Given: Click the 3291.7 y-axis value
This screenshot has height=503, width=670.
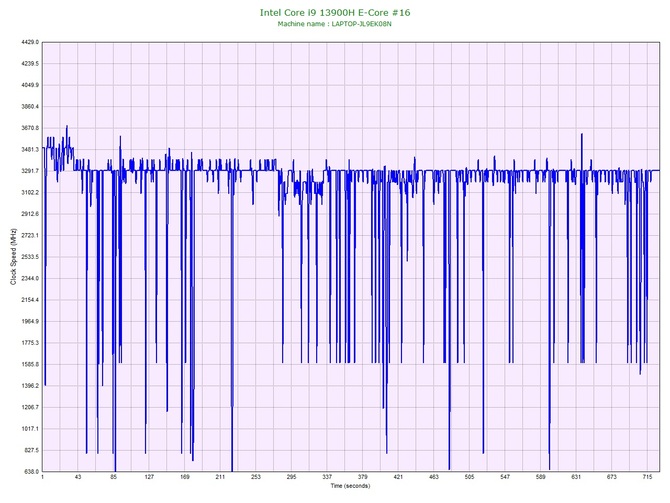Looking at the screenshot, I should point(30,171).
